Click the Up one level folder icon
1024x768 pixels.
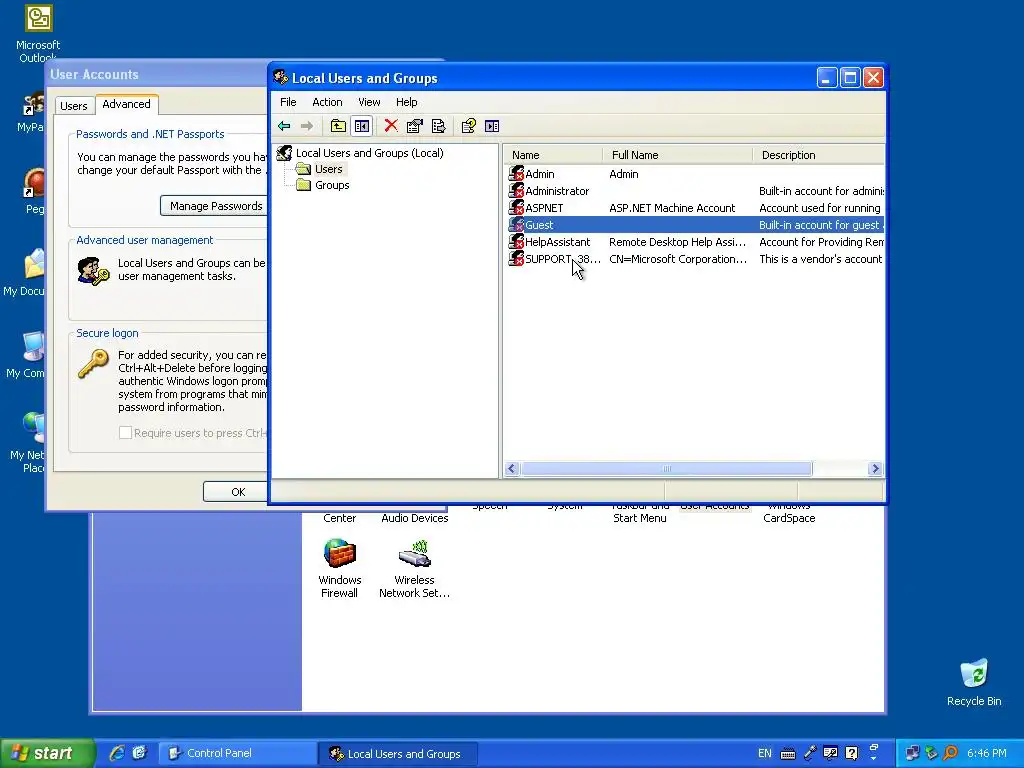(338, 126)
